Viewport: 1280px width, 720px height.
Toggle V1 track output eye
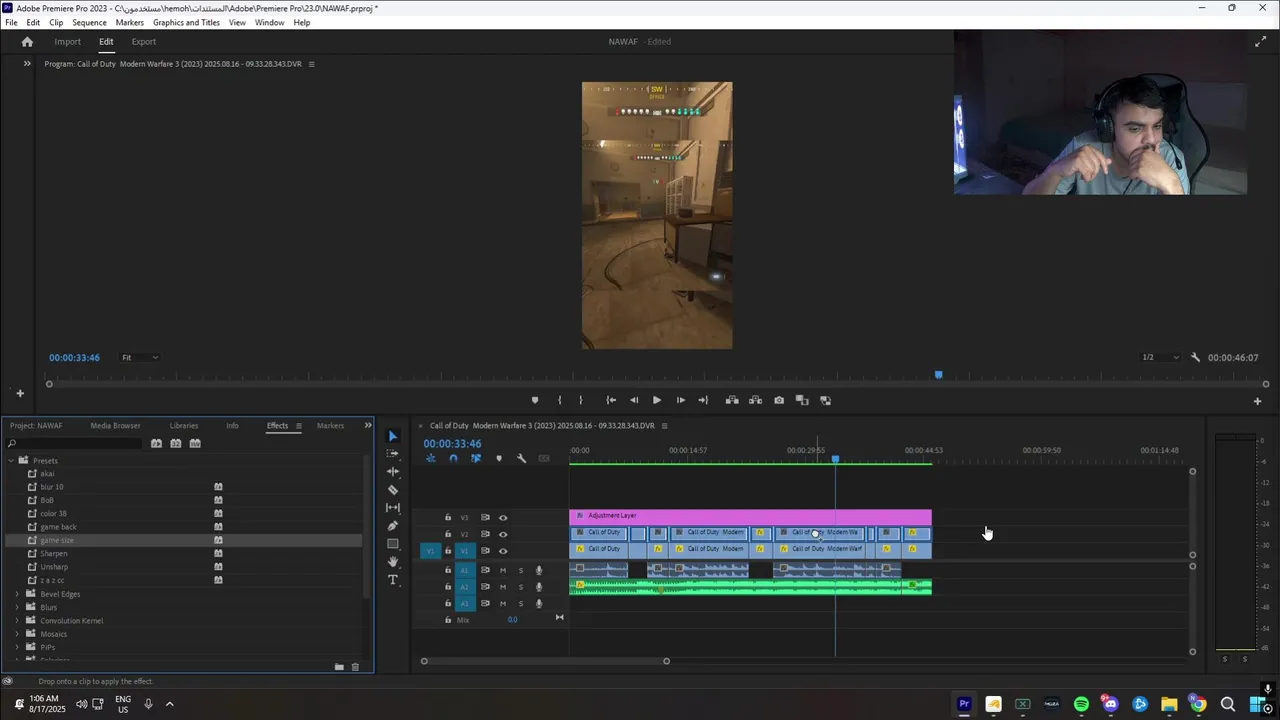(x=503, y=551)
